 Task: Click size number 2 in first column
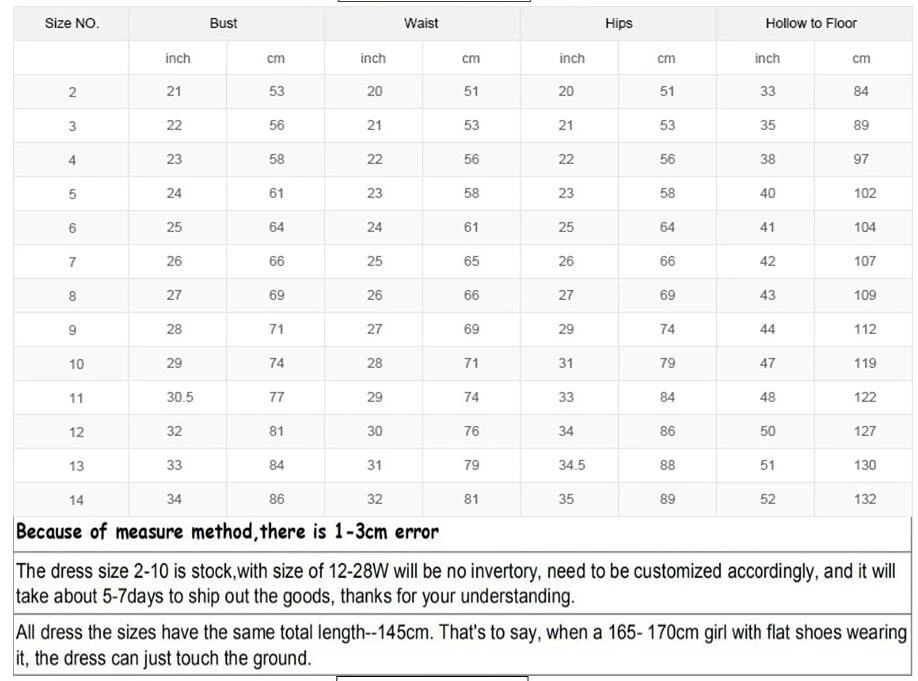point(72,92)
